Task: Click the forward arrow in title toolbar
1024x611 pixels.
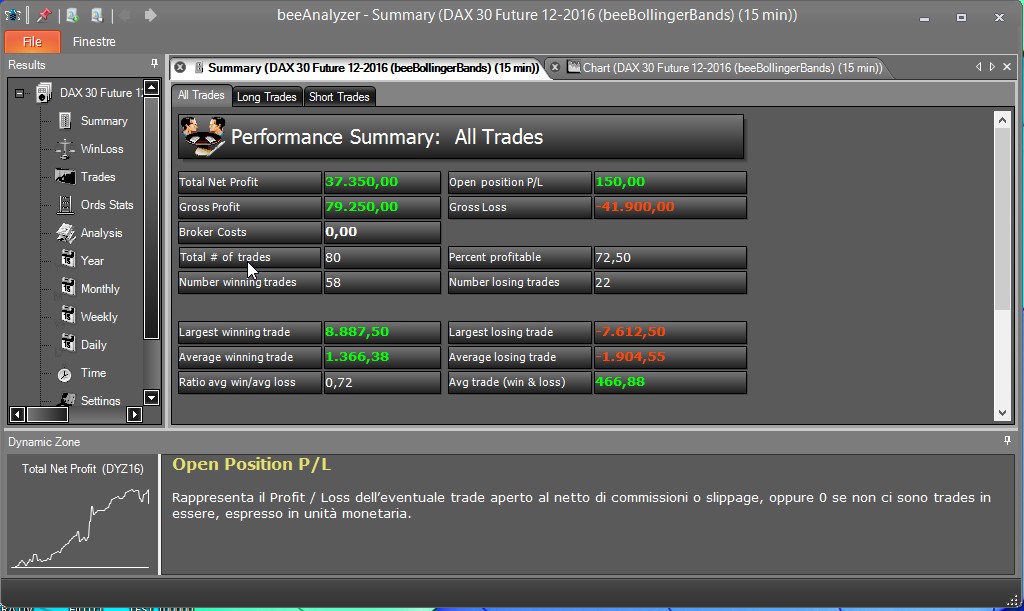Action: (150, 15)
